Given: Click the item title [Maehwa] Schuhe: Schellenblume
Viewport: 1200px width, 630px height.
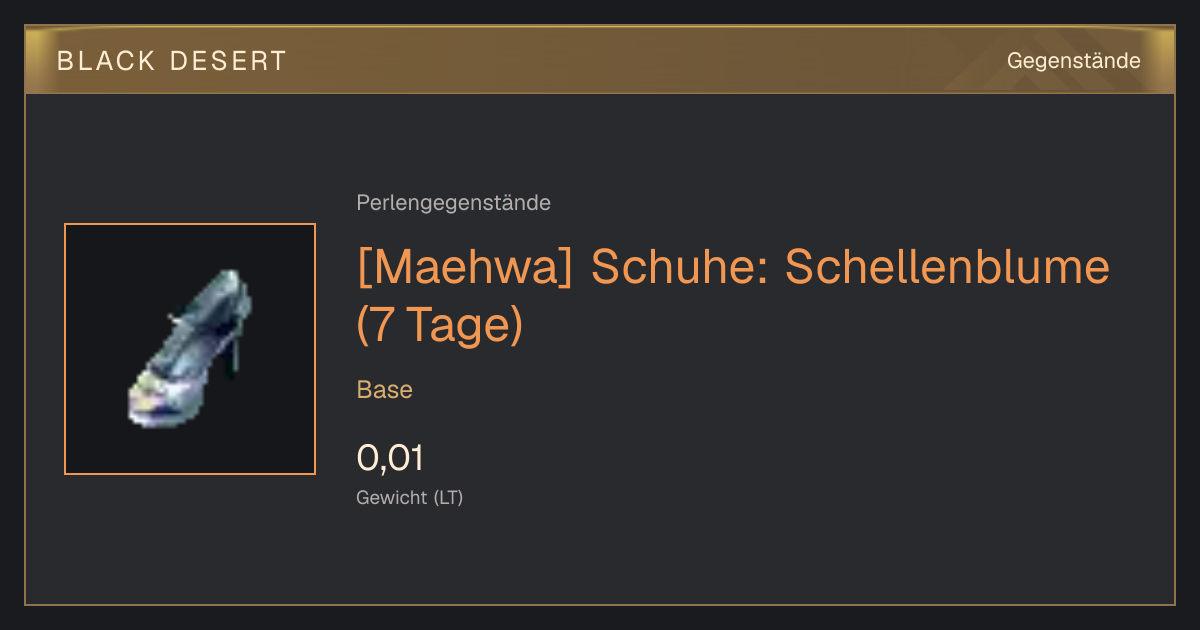Looking at the screenshot, I should (x=733, y=268).
